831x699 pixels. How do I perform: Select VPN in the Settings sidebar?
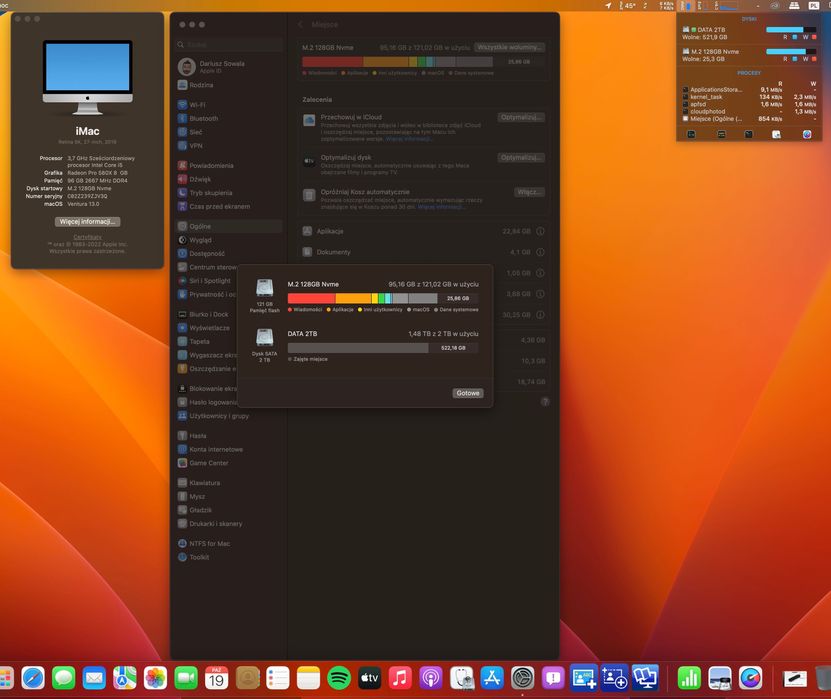pos(229,146)
